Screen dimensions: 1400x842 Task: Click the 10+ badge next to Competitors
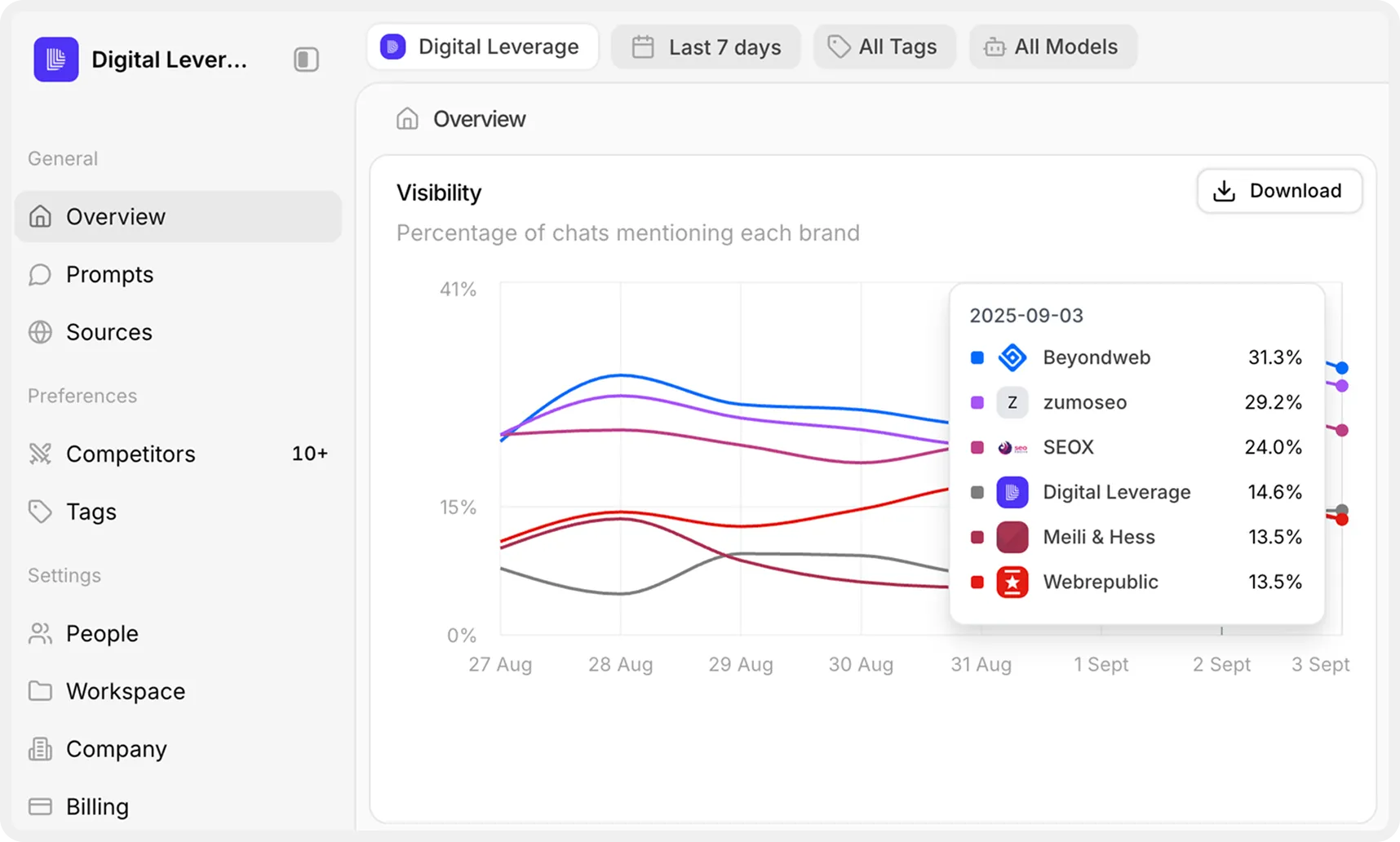pos(310,454)
